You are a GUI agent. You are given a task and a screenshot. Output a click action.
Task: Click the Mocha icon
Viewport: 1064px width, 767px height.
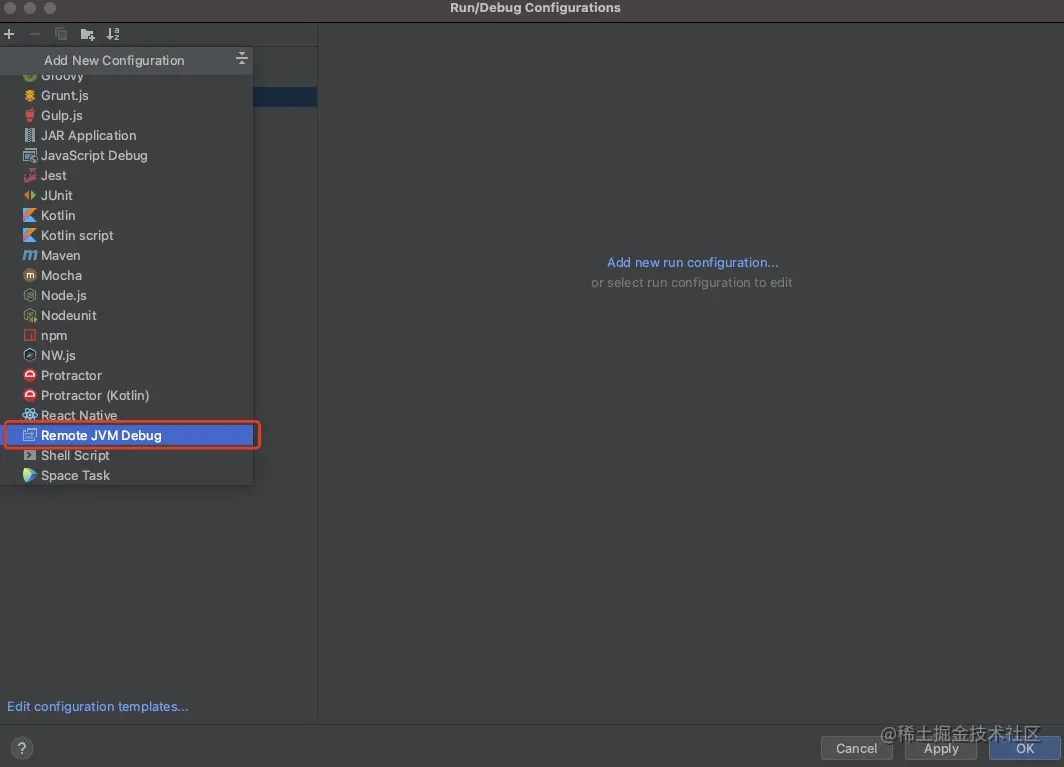pyautogui.click(x=30, y=276)
